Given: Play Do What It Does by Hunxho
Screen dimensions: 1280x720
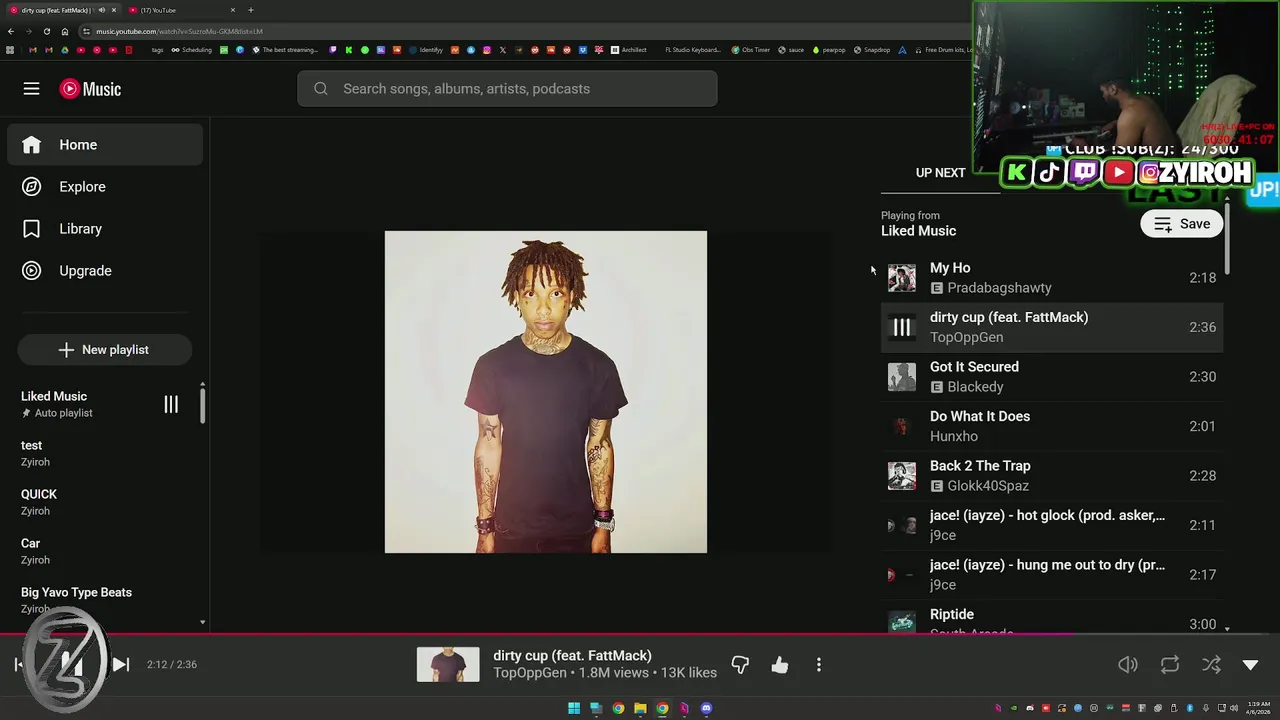Looking at the screenshot, I should pyautogui.click(x=1052, y=426).
